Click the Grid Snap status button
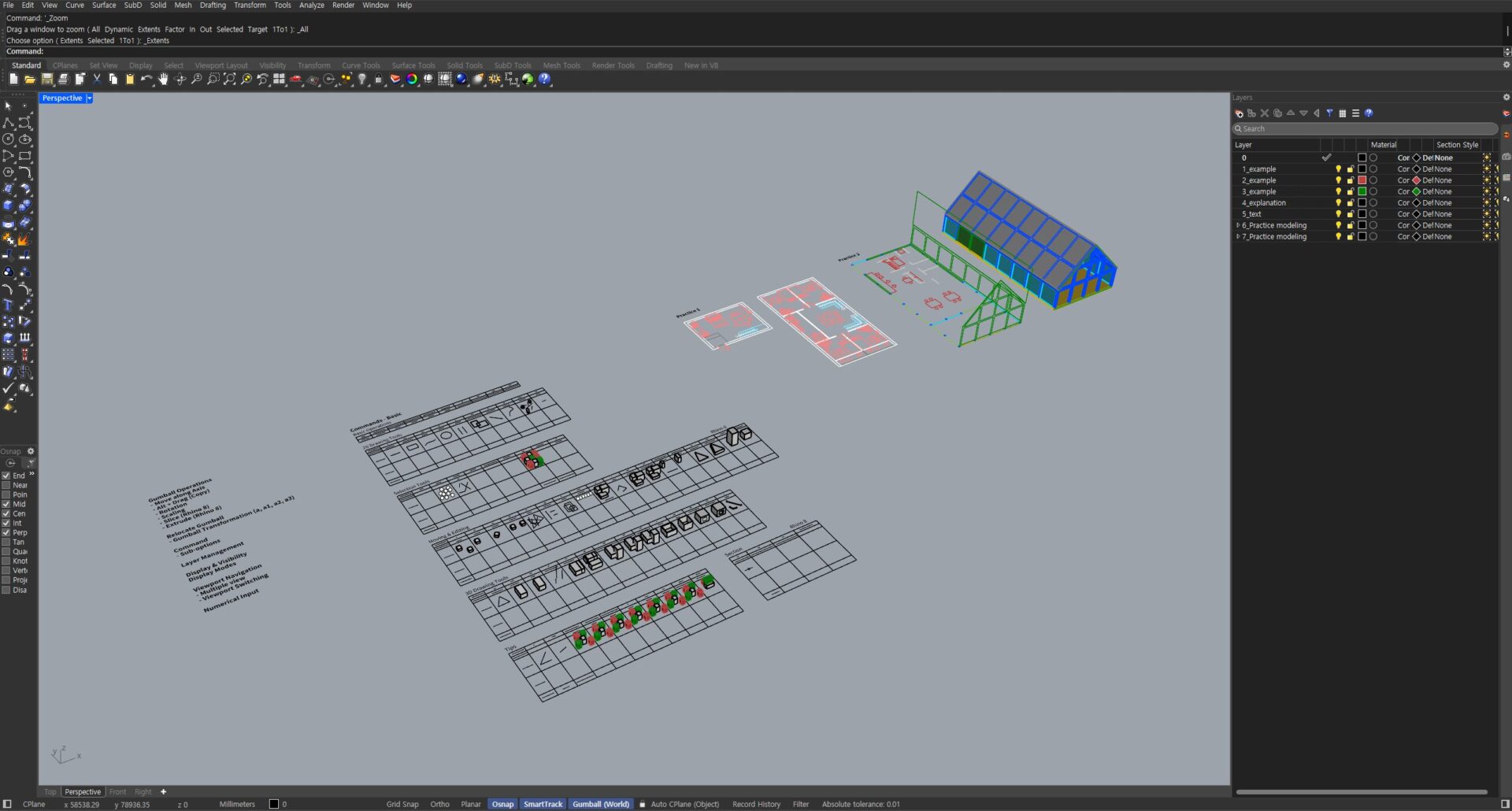The width and height of the screenshot is (1512, 811). (402, 804)
